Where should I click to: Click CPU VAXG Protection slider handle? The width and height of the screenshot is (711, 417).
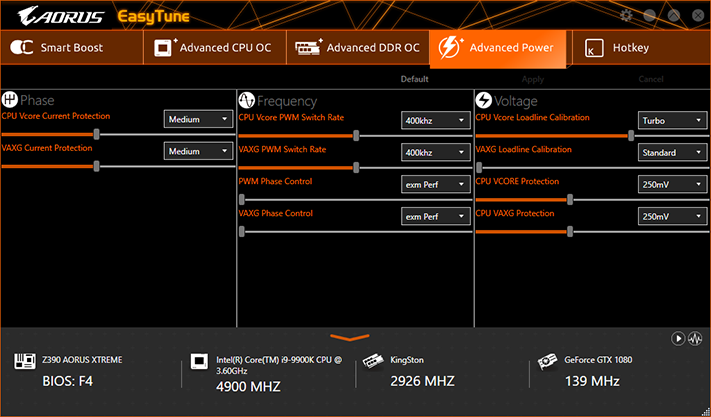(570, 232)
